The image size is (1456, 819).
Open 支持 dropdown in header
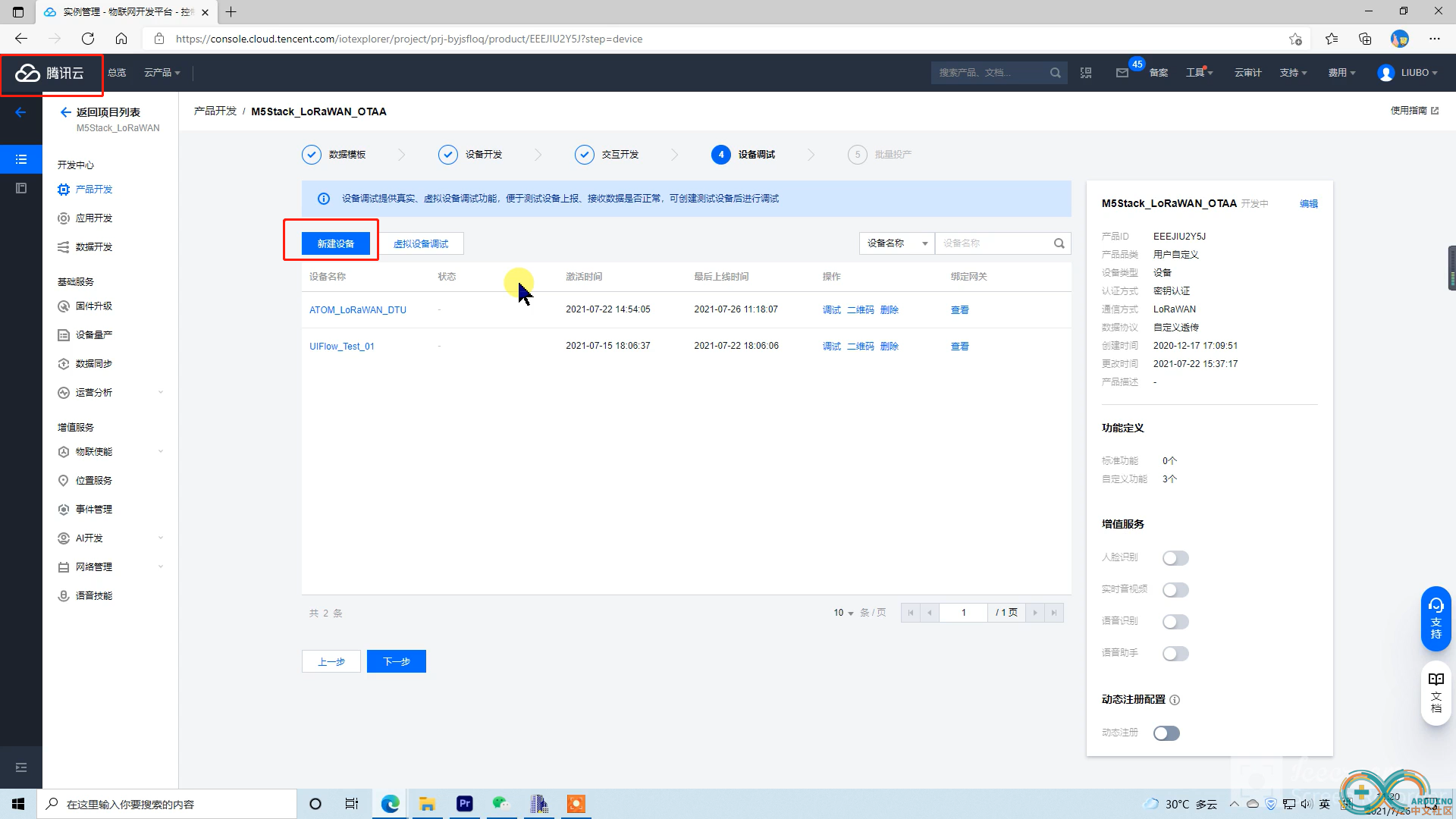click(1293, 73)
